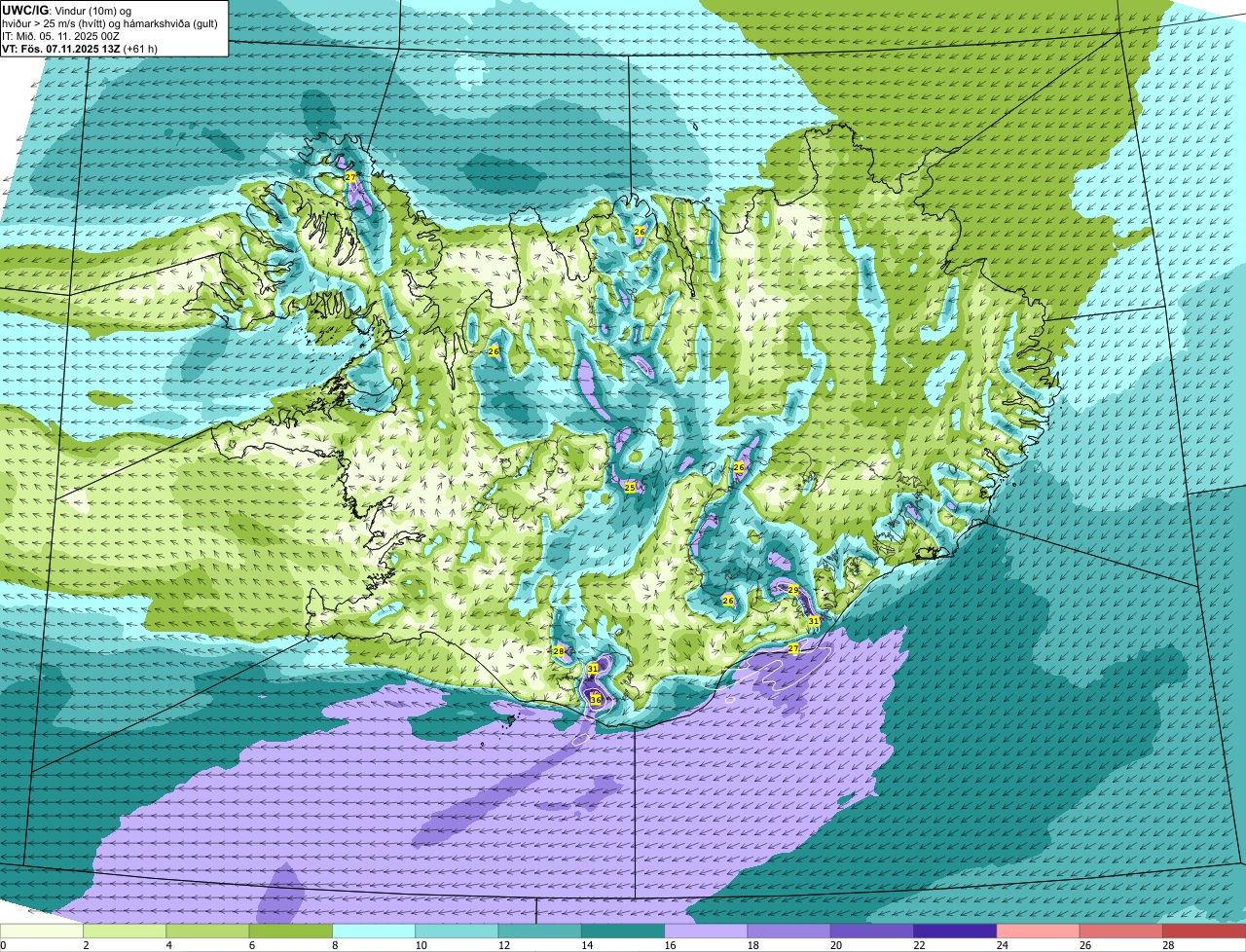The height and width of the screenshot is (952, 1246).
Task: Pick the 22–24 m/s dark indigo legend swatch
Action: point(955,931)
